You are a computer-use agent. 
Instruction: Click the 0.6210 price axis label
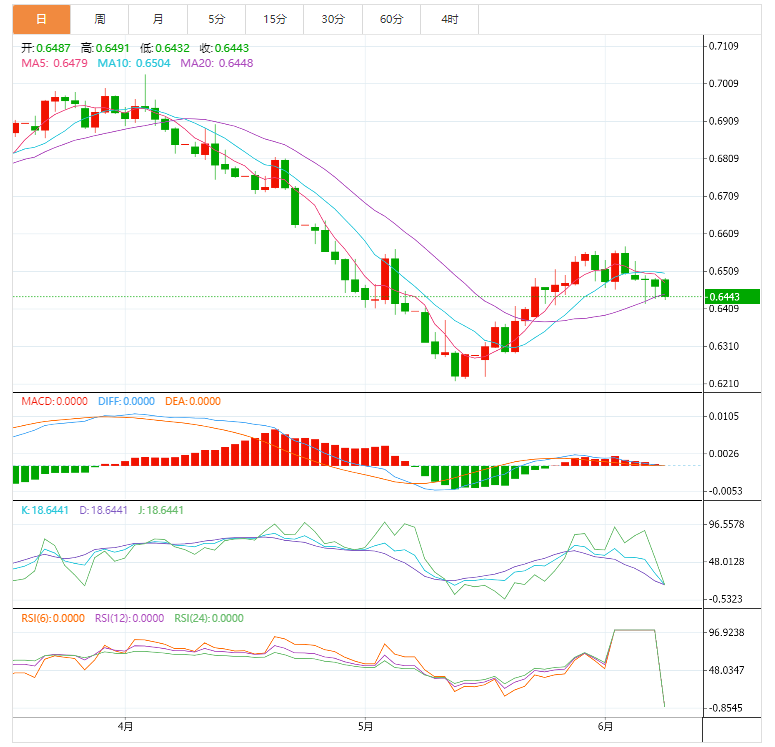(x=724, y=384)
